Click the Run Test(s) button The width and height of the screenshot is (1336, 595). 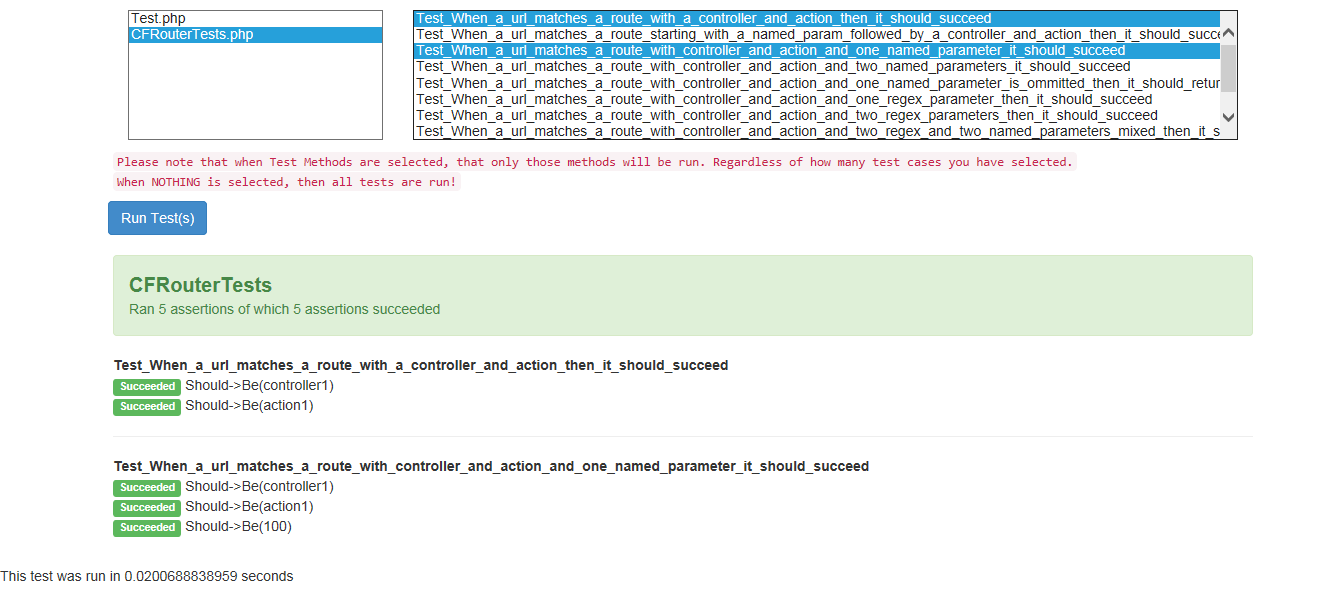click(157, 217)
